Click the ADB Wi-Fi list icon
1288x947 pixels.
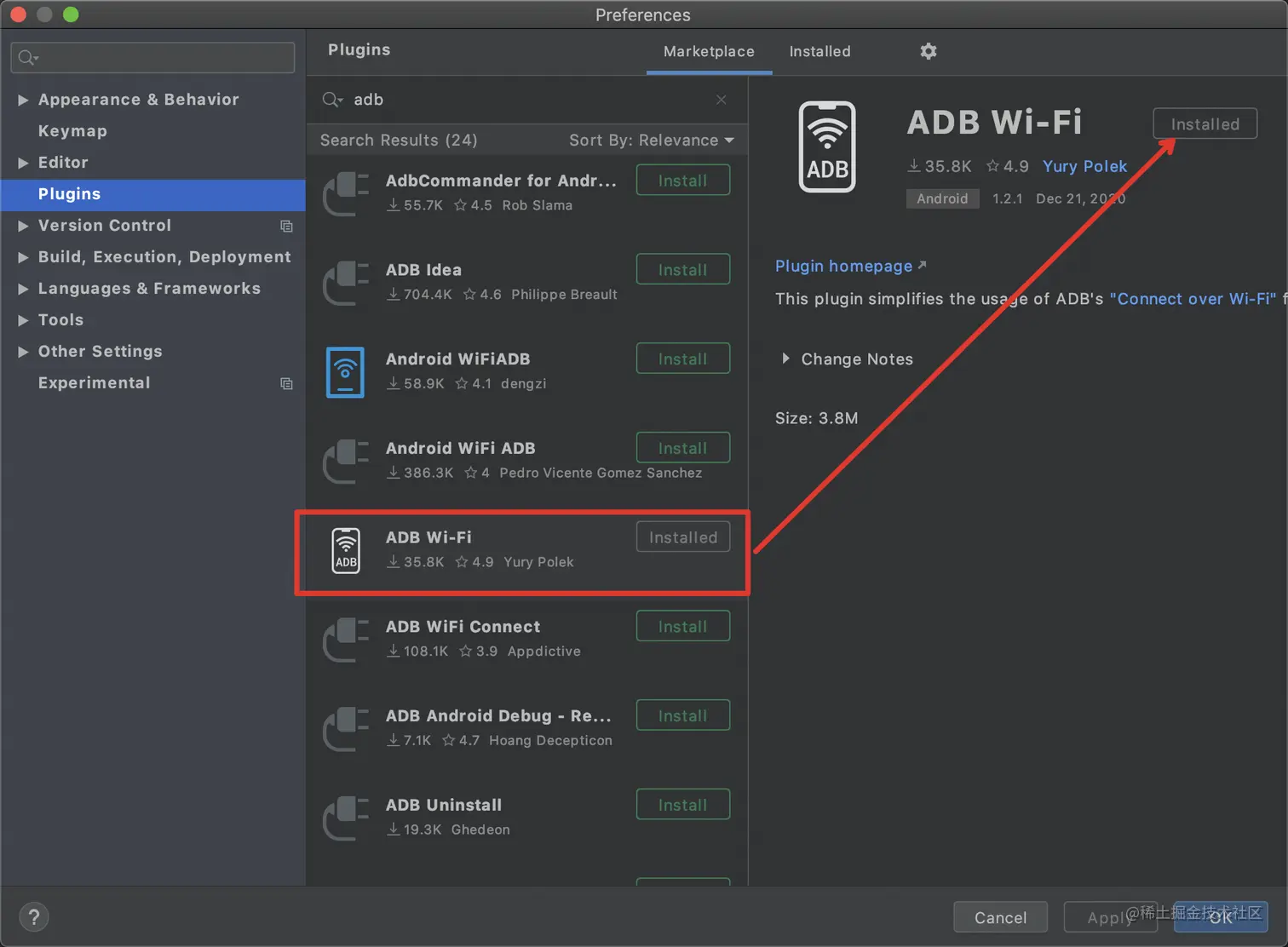tap(346, 550)
